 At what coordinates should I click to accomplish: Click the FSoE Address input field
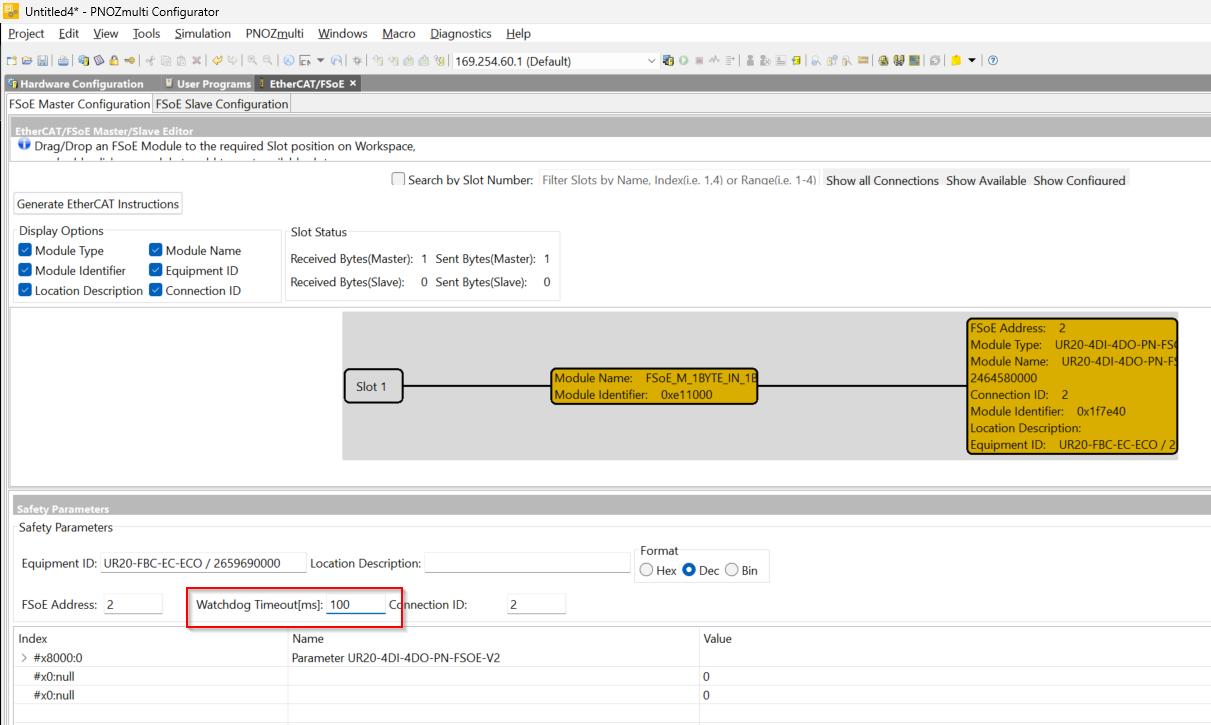132,604
